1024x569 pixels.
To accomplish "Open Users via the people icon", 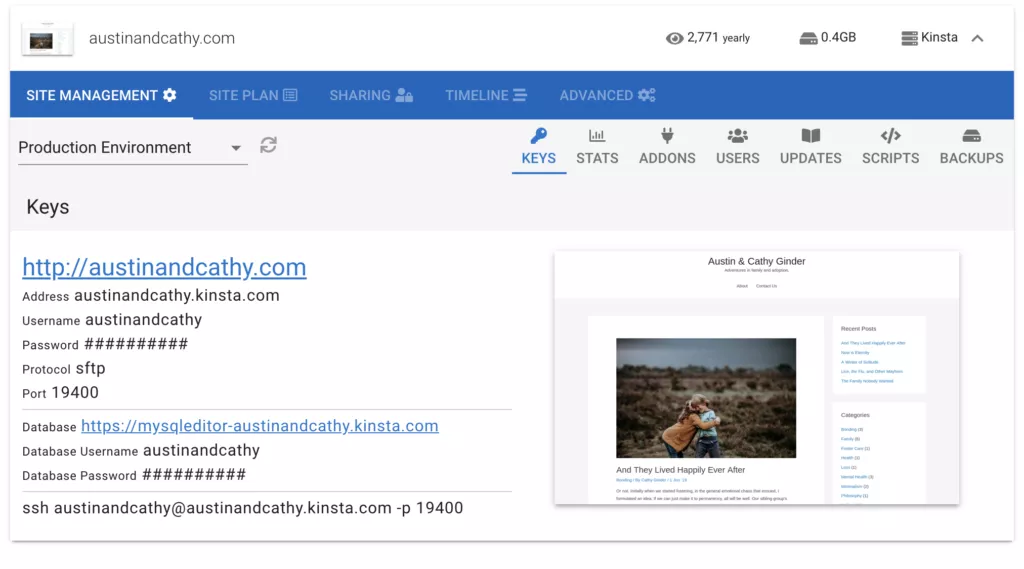I will pos(738,136).
